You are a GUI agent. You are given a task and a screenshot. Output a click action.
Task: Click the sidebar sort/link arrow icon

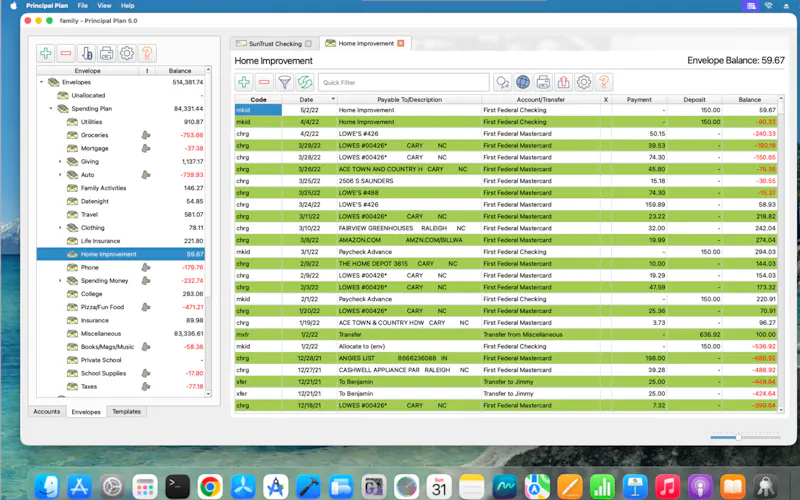(87, 53)
